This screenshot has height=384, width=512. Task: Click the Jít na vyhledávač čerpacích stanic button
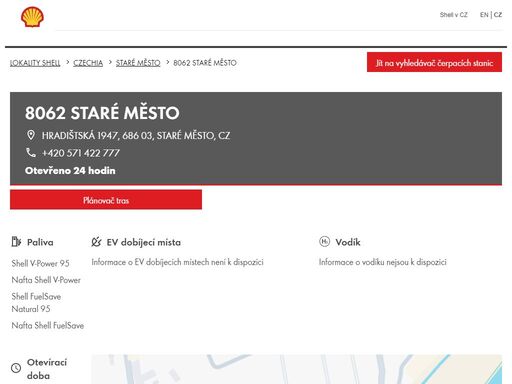click(434, 62)
